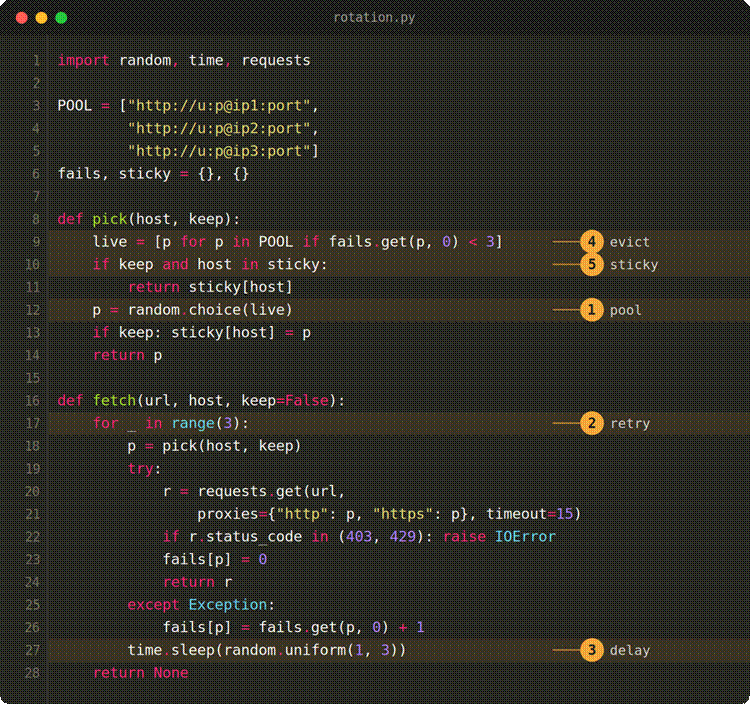Maximize the window using the green button
This screenshot has height=704, width=750.
tap(61, 18)
